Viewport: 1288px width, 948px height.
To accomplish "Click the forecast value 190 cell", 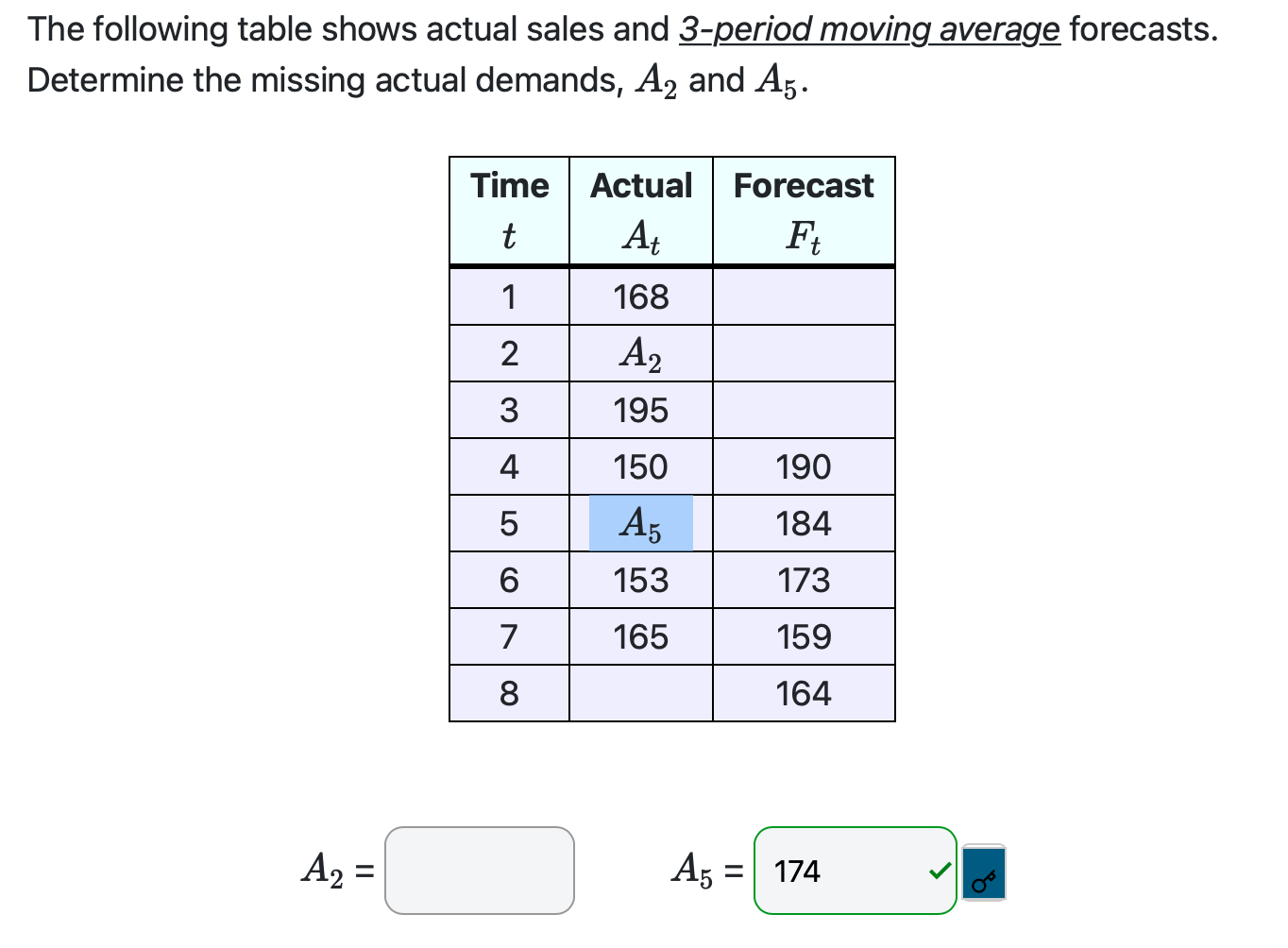I will 804,466.
